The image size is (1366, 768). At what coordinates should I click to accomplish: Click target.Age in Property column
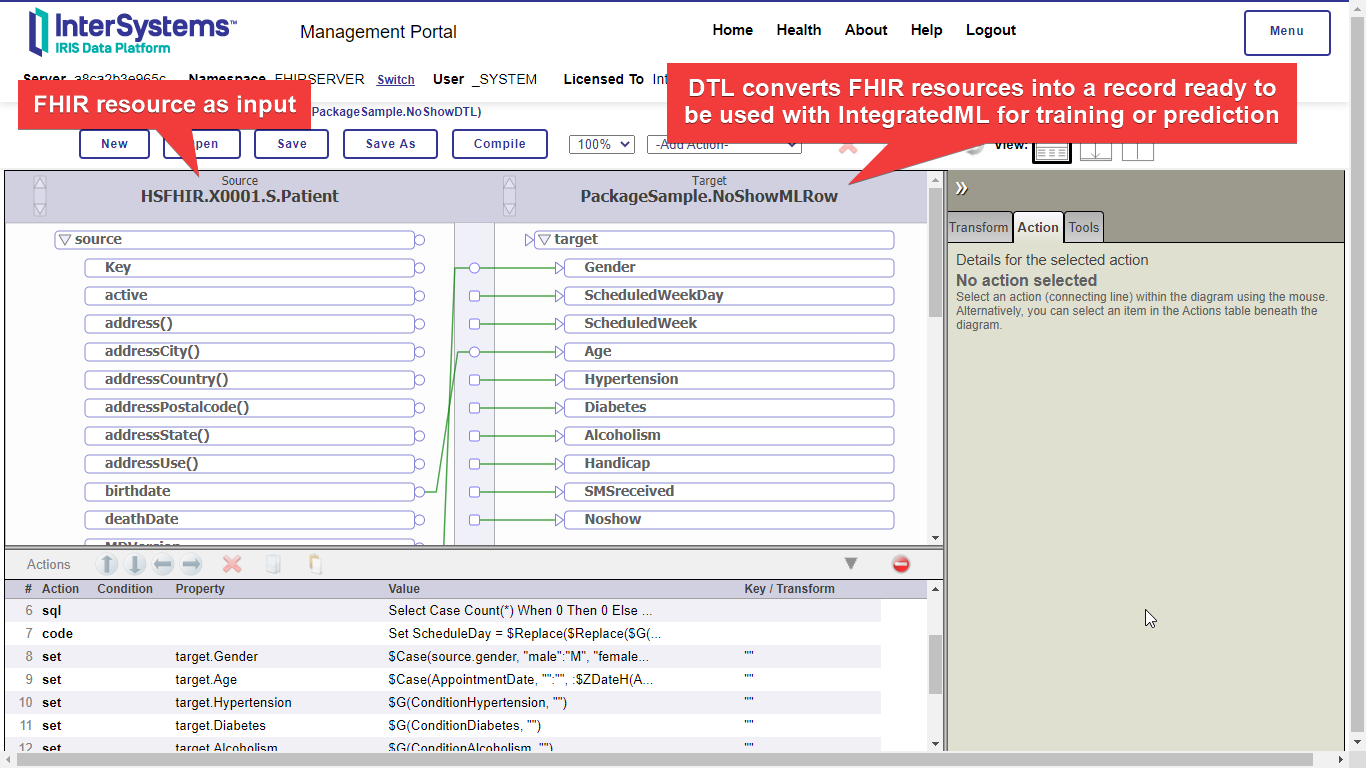[208, 680]
